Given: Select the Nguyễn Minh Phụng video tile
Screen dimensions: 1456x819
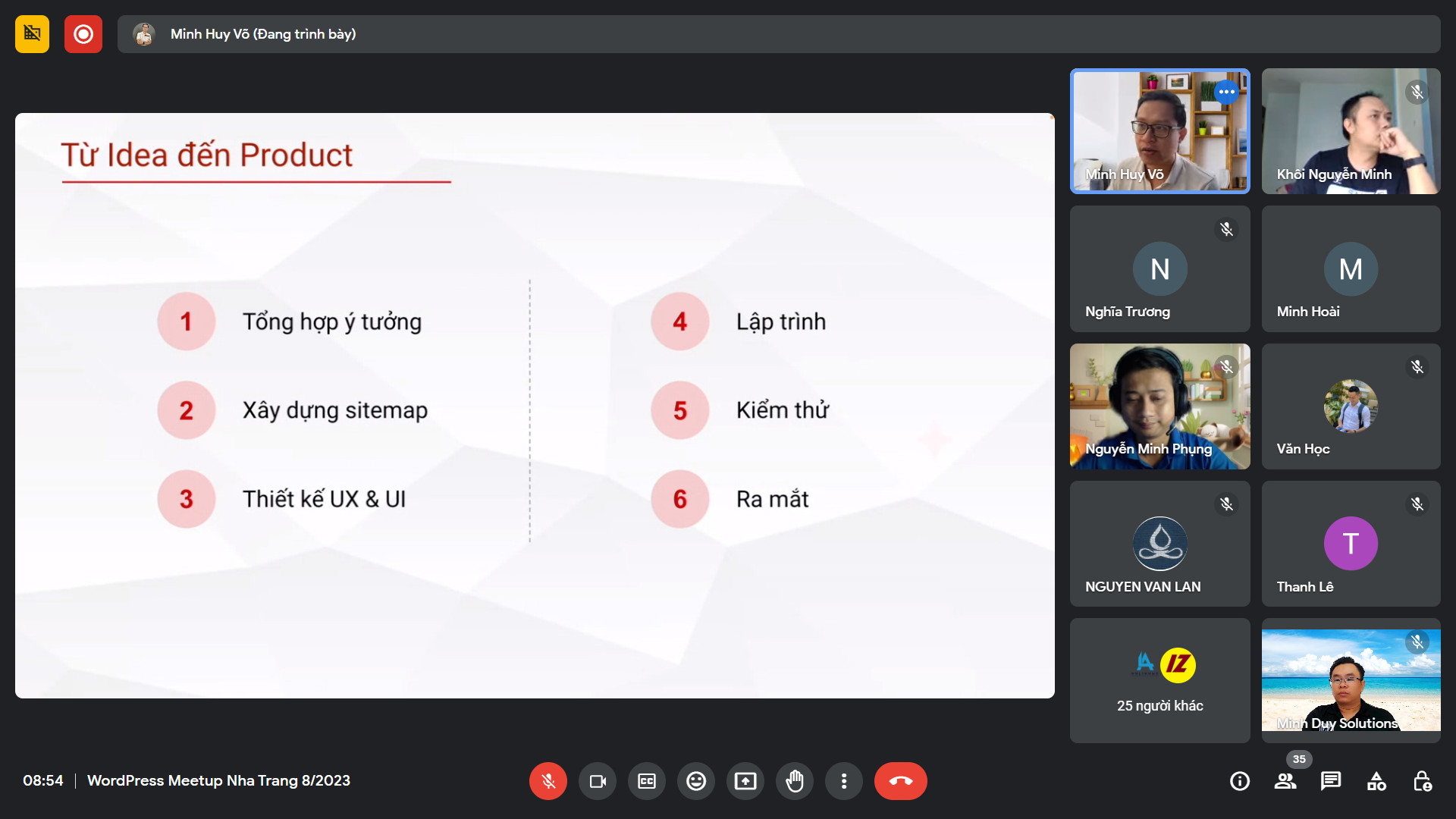Looking at the screenshot, I should [1159, 406].
